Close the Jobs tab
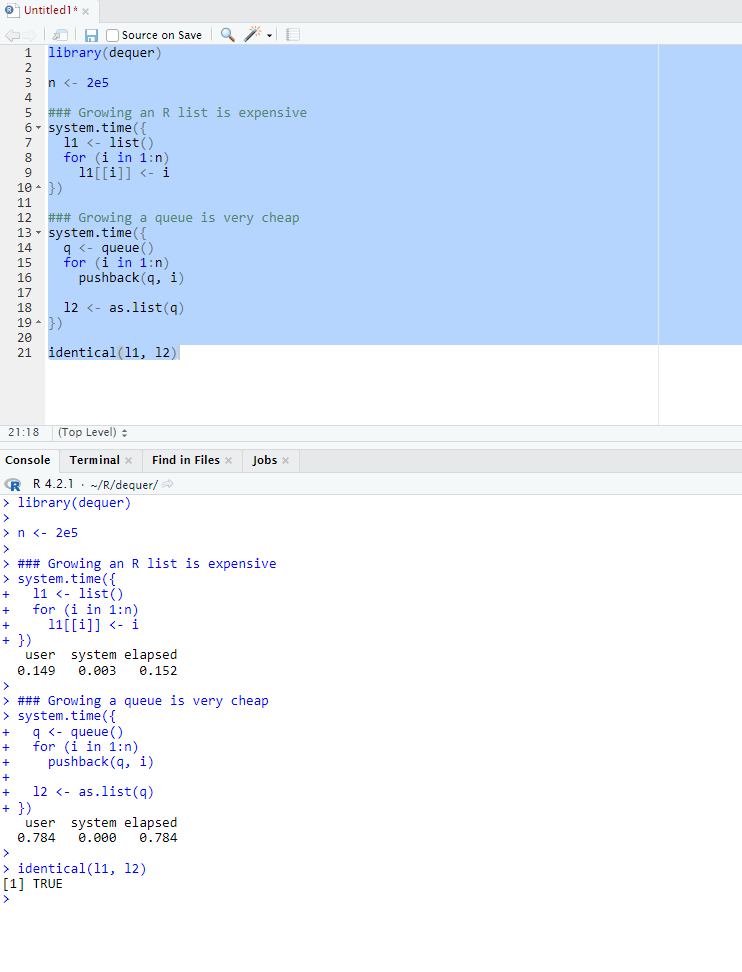Screen dimensions: 742x972 coord(286,461)
